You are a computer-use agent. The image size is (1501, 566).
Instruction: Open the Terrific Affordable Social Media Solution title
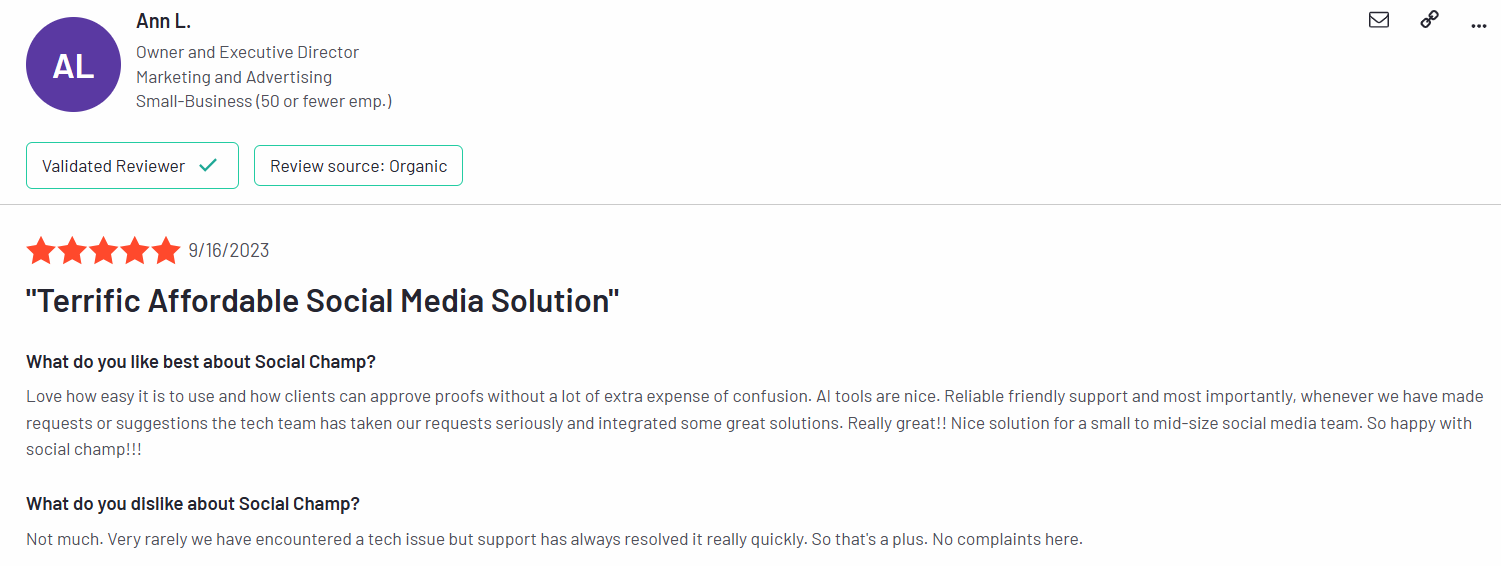click(323, 301)
